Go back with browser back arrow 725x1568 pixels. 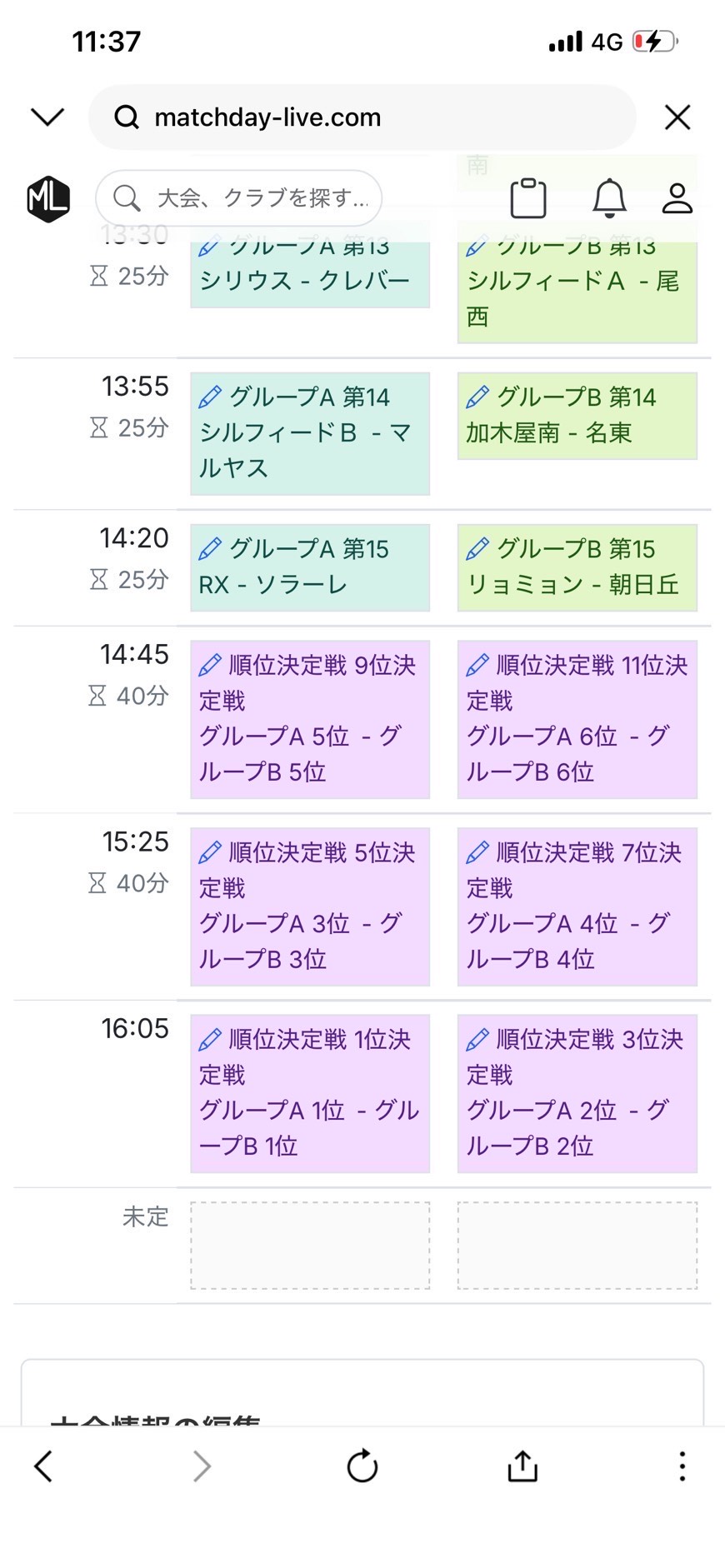point(43,1466)
